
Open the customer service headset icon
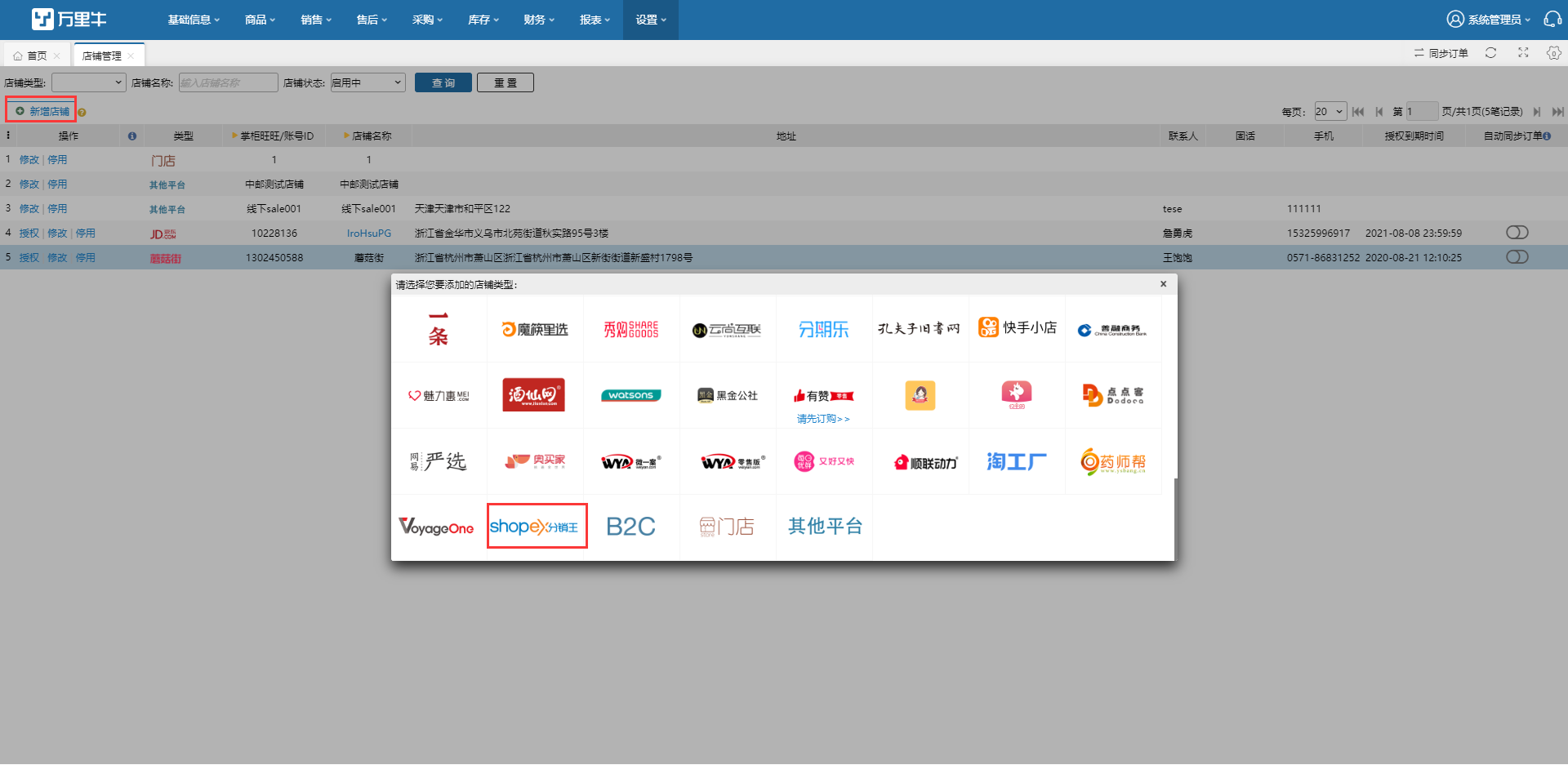1552,19
